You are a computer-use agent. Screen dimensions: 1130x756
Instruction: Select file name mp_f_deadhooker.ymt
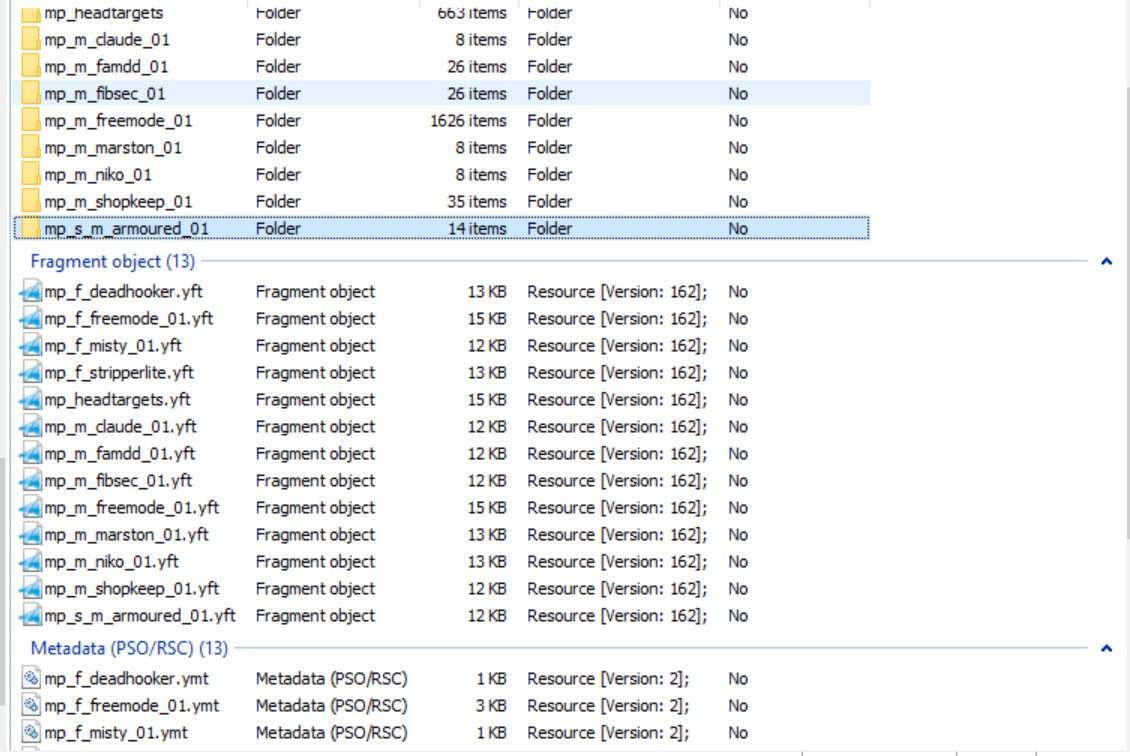click(126, 679)
